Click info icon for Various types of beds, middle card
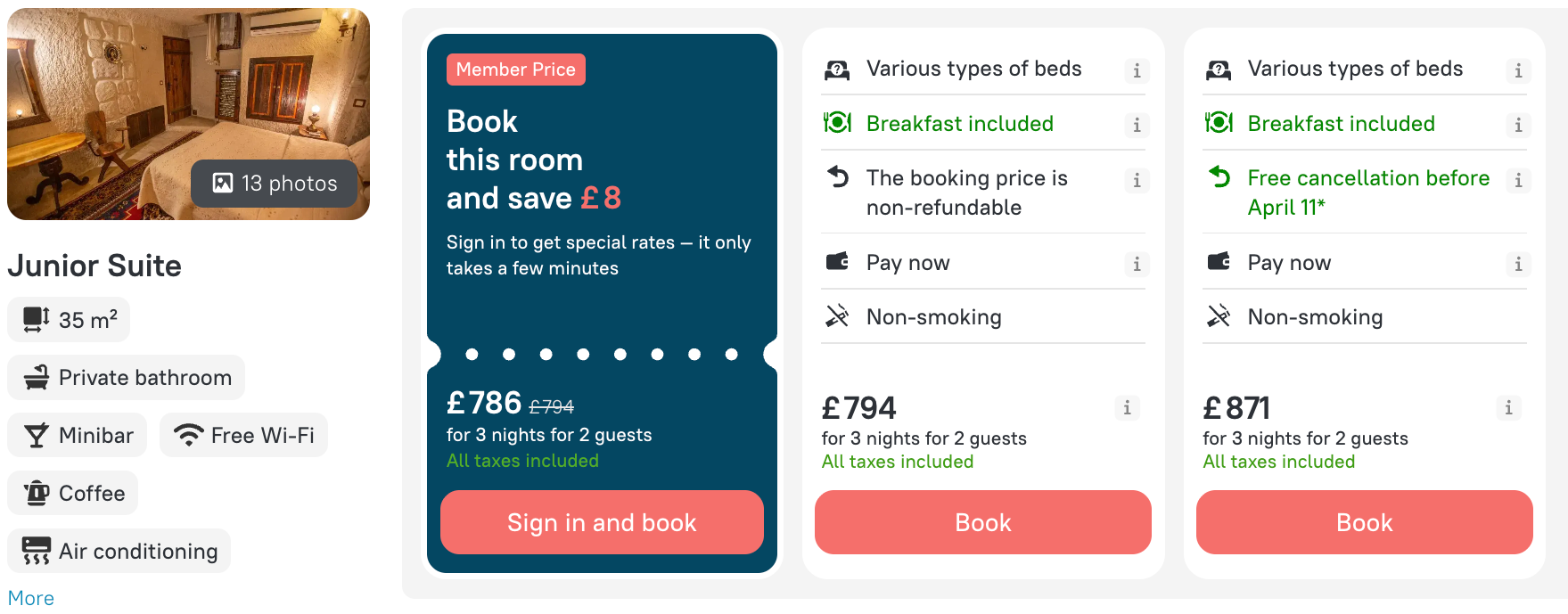This screenshot has height=614, width=1568. pyautogui.click(x=1137, y=71)
